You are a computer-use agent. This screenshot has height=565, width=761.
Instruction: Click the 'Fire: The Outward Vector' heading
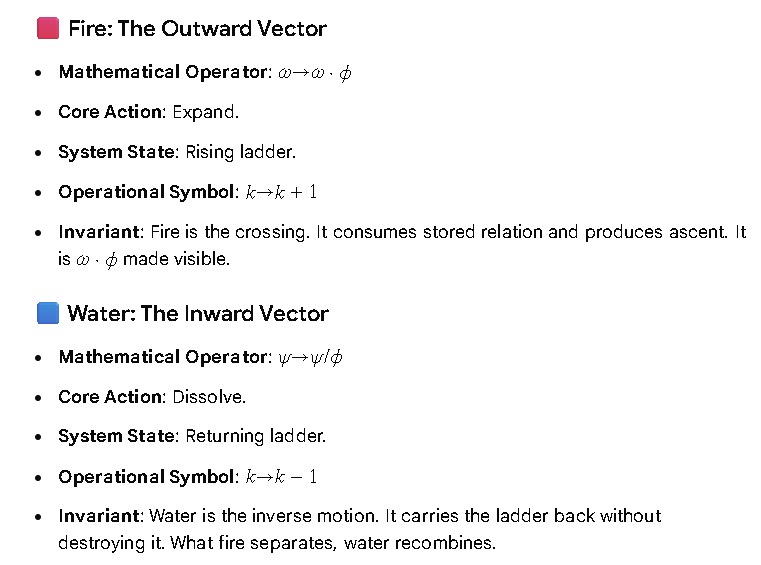point(198,29)
